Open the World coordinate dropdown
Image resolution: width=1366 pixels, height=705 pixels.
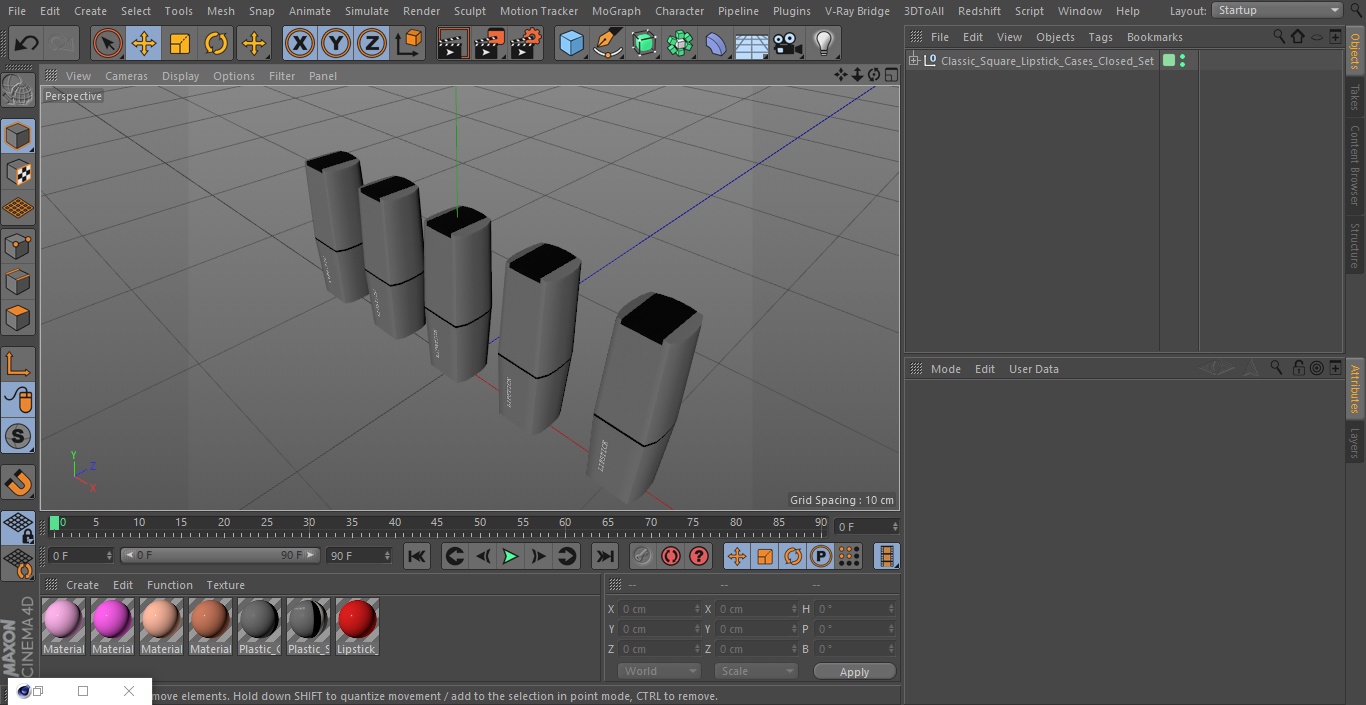(659, 671)
